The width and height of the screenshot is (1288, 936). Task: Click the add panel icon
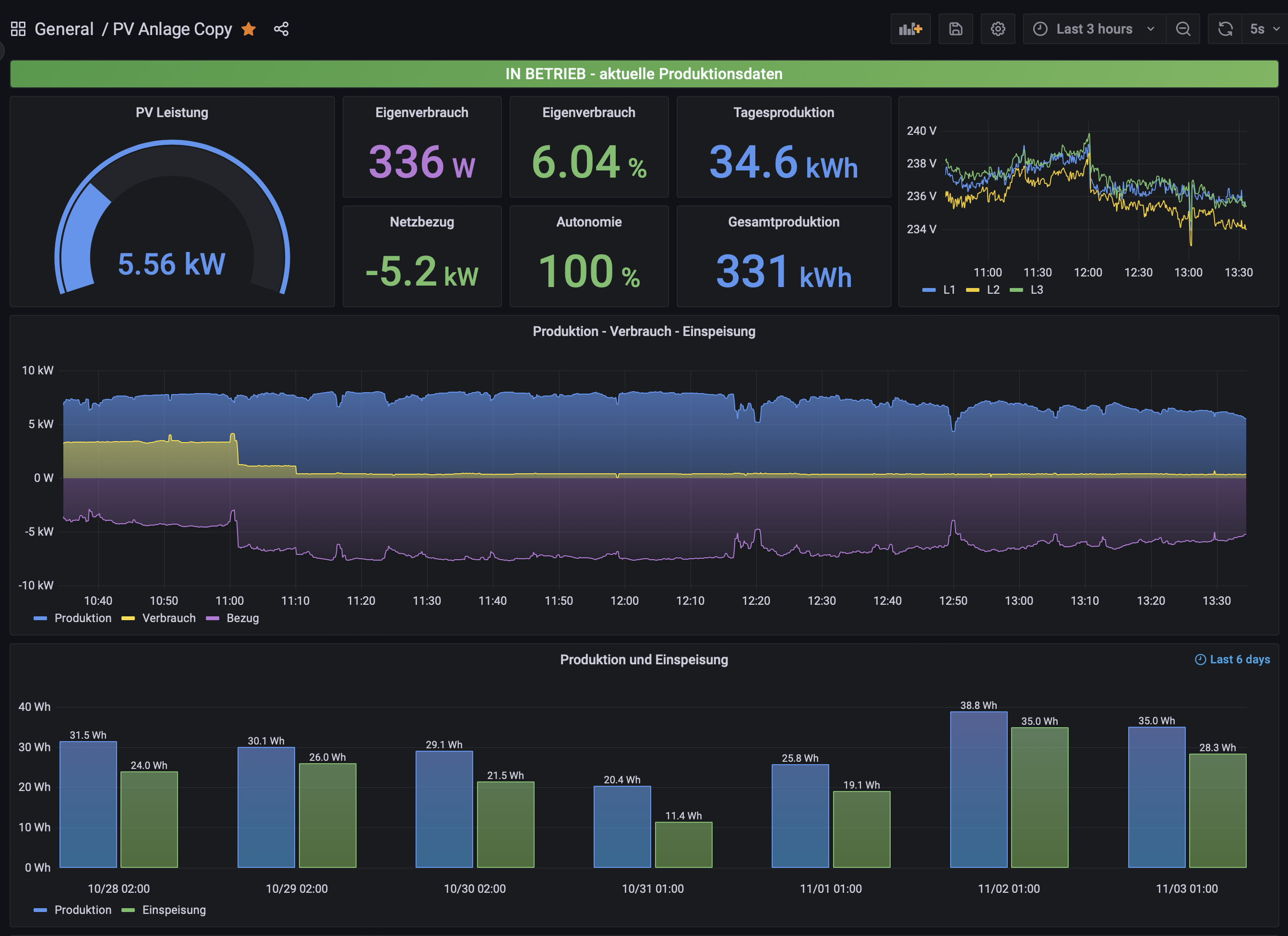pyautogui.click(x=910, y=29)
